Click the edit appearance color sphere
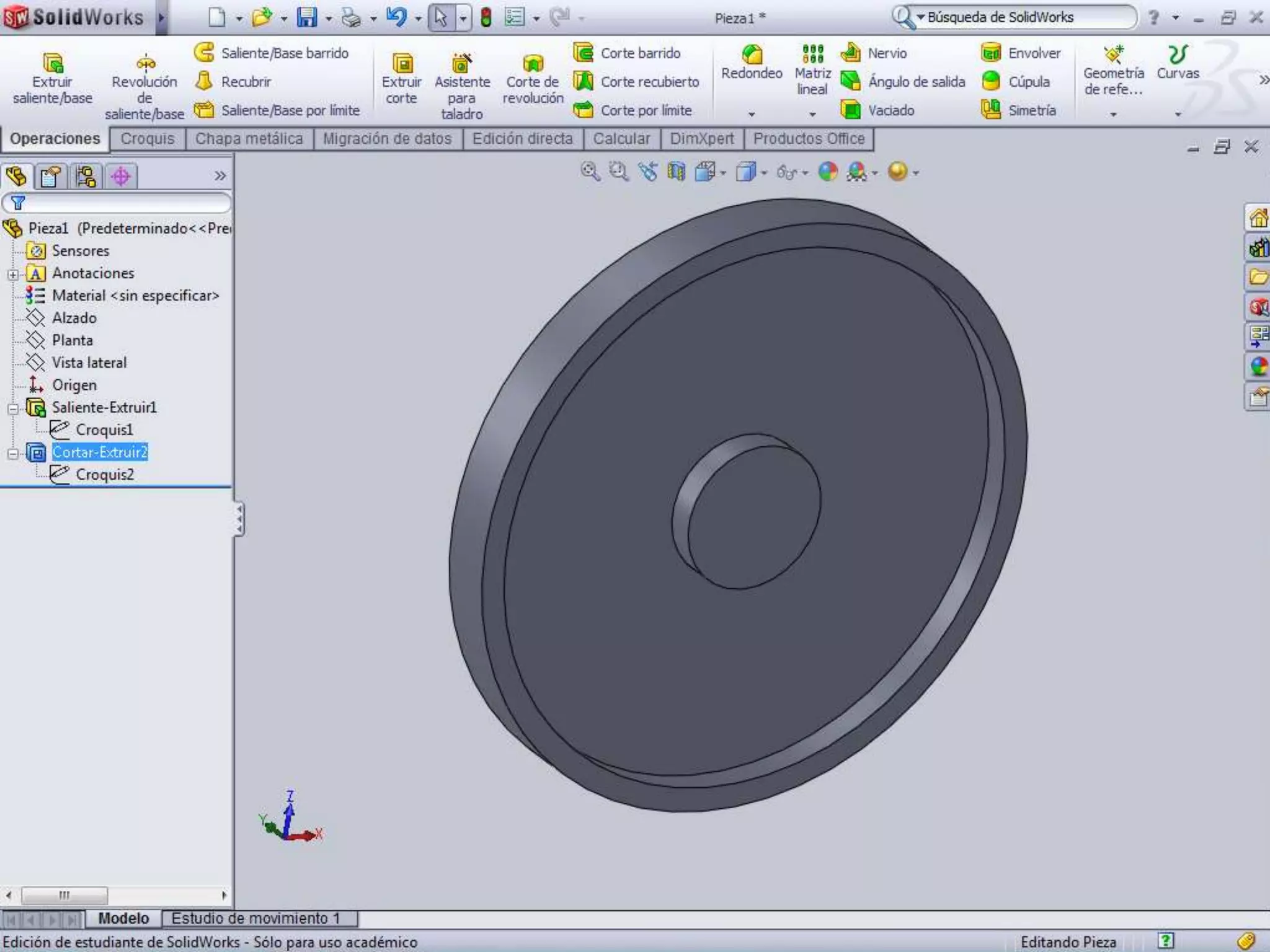 coord(828,172)
